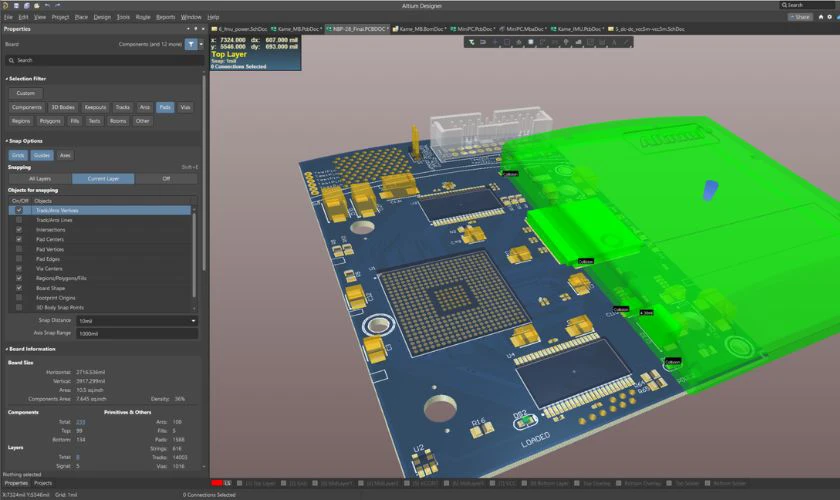Click the Save All icon in title bar
Image resolution: width=840 pixels, height=500 pixels.
click(26, 5)
